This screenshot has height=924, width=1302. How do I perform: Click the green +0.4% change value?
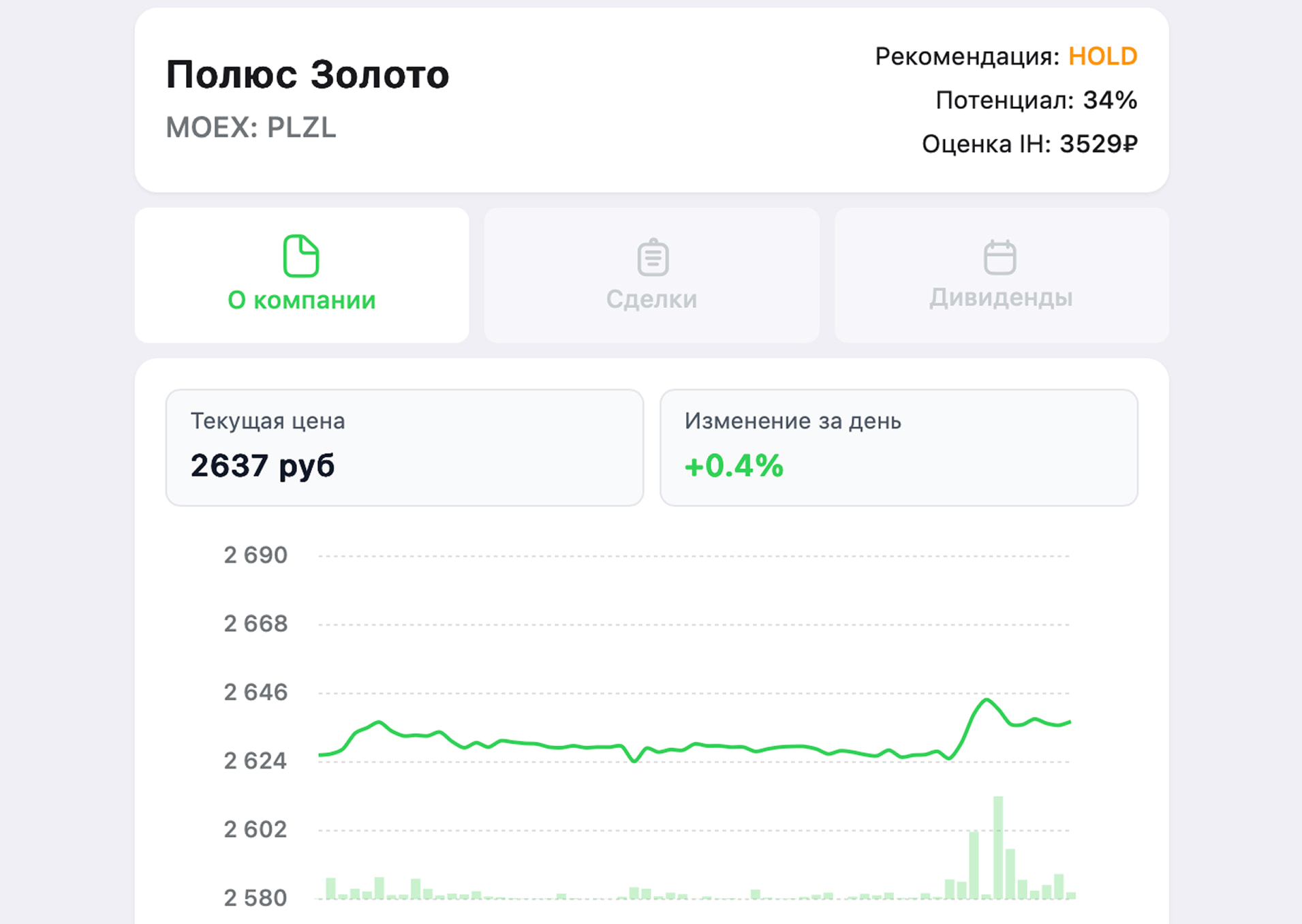(733, 467)
